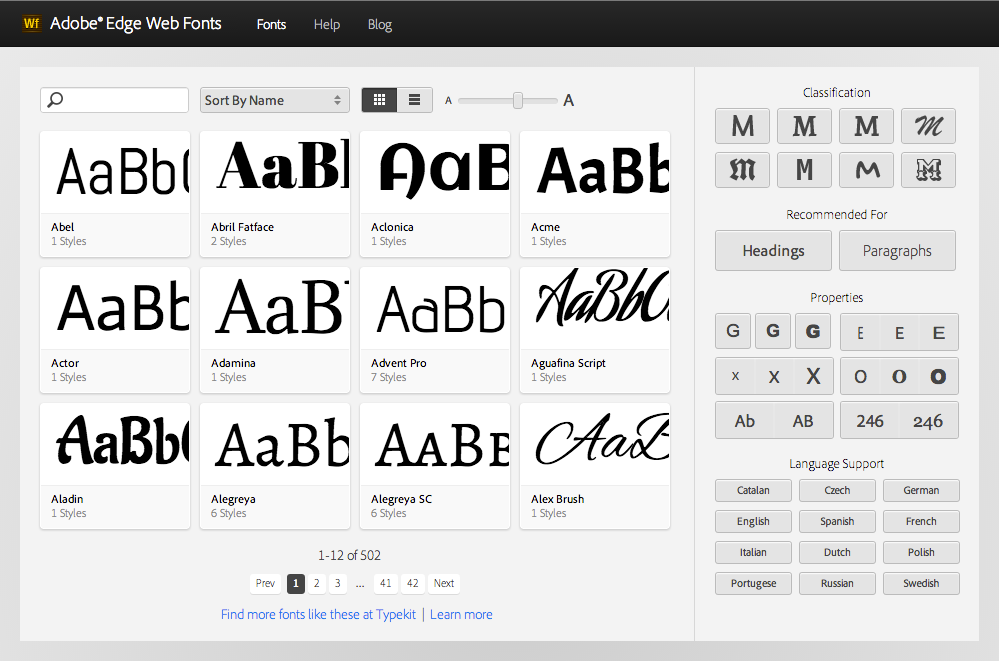Toggle French language support

[x=921, y=521]
